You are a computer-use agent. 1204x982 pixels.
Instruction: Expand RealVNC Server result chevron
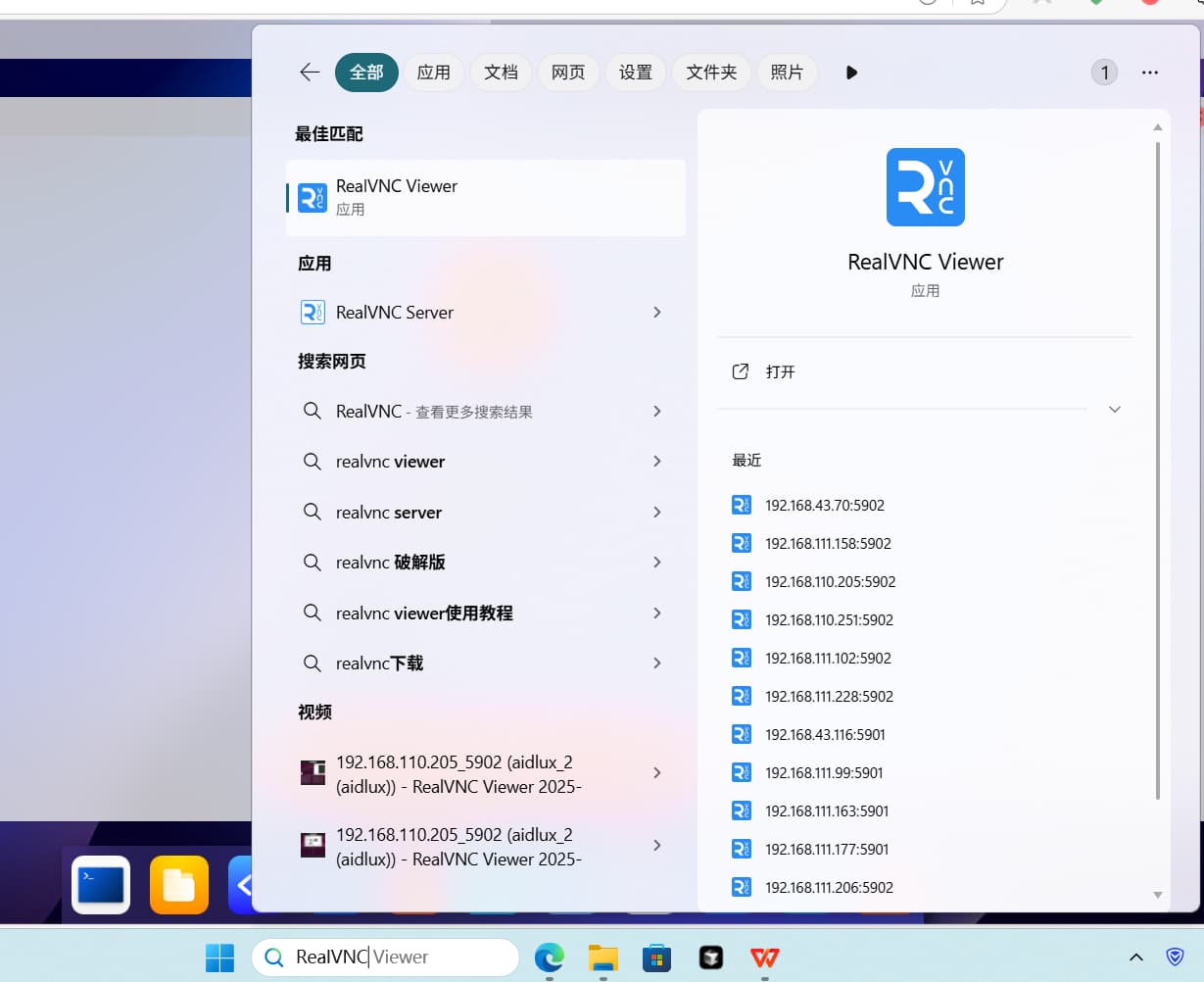[656, 313]
